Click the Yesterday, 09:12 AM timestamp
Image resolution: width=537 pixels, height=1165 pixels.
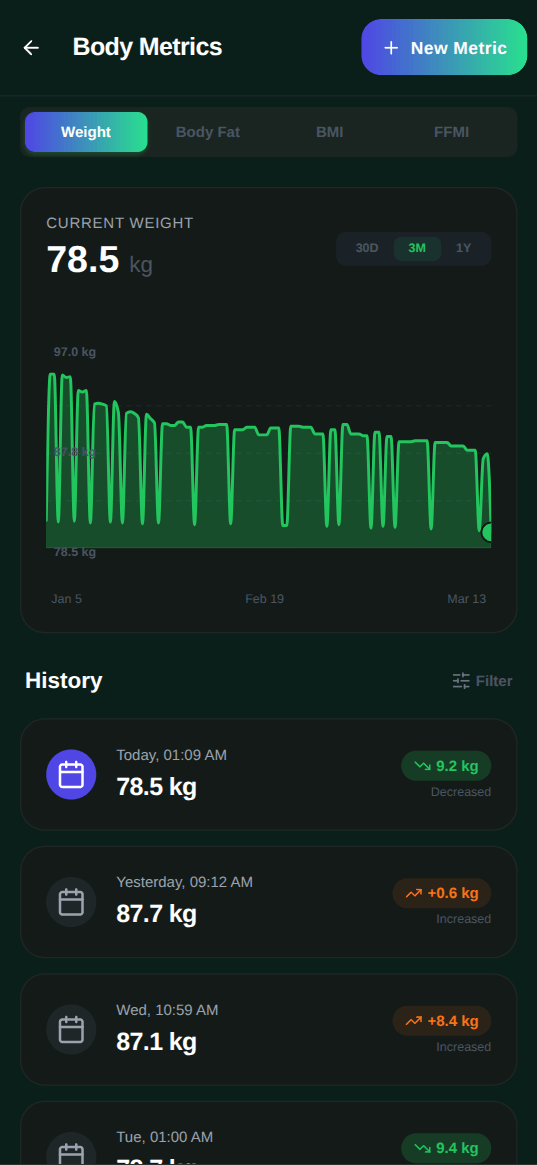click(x=184, y=882)
